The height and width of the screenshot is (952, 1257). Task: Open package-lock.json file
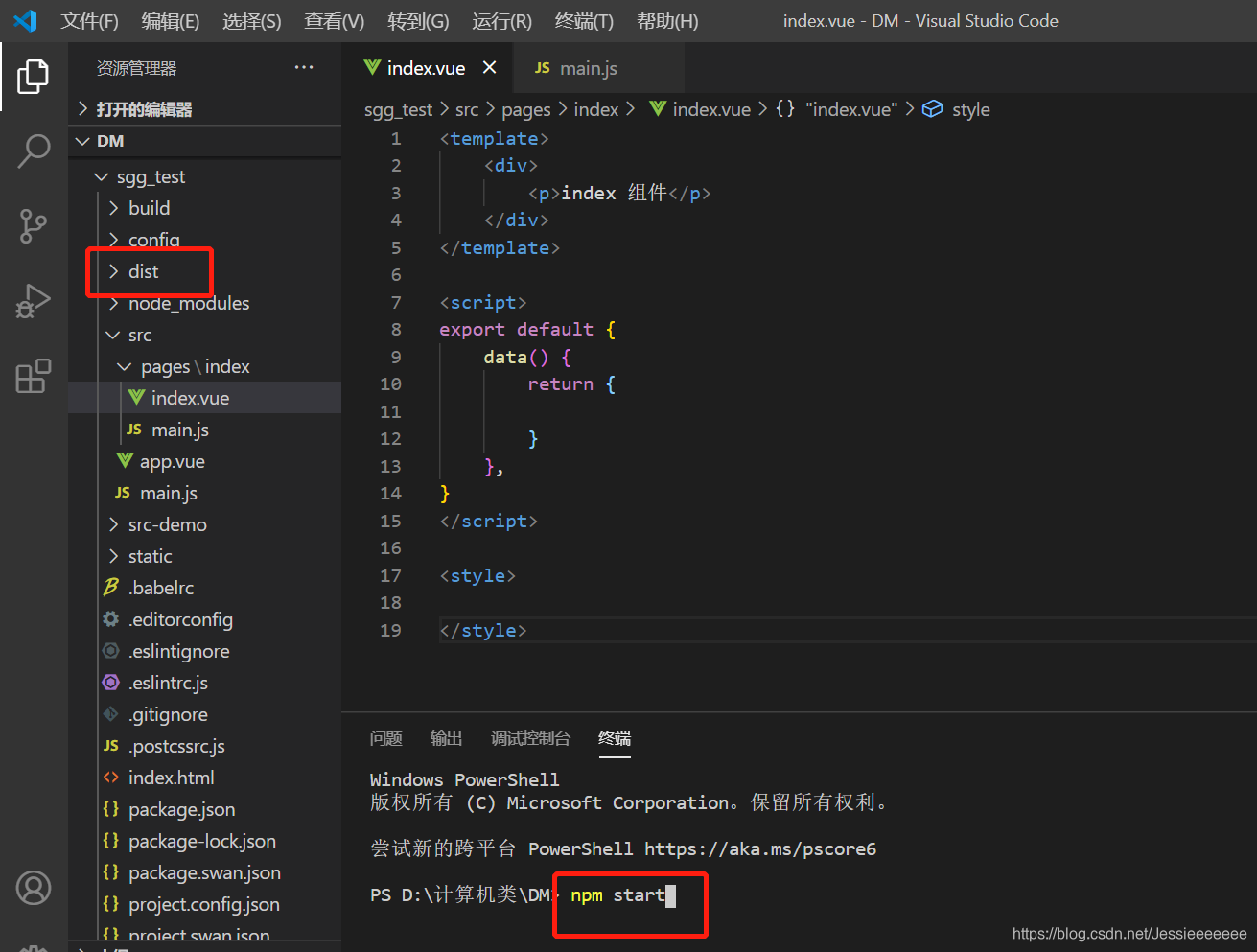tap(201, 841)
